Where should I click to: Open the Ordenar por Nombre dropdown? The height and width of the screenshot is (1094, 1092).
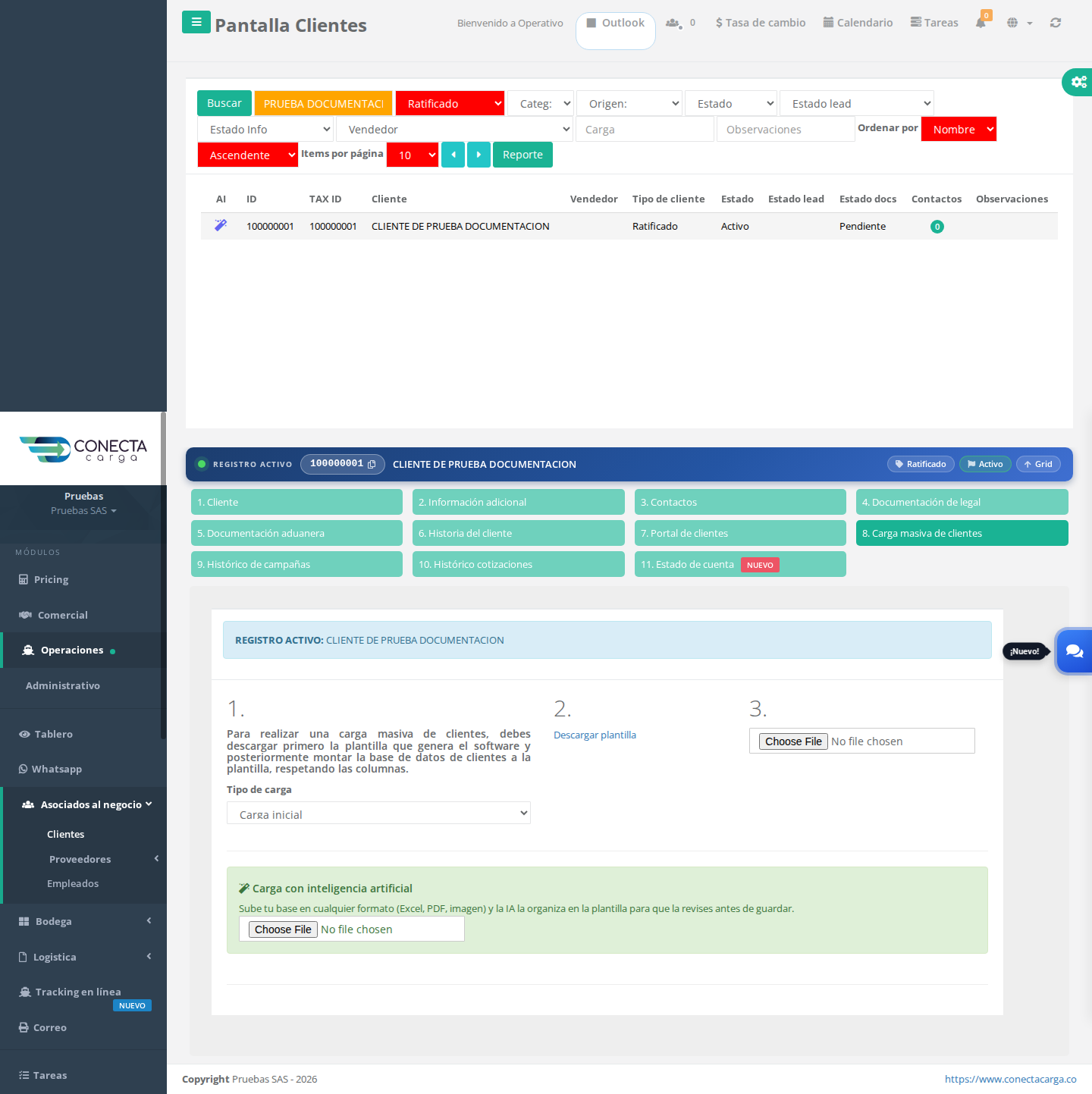(959, 129)
